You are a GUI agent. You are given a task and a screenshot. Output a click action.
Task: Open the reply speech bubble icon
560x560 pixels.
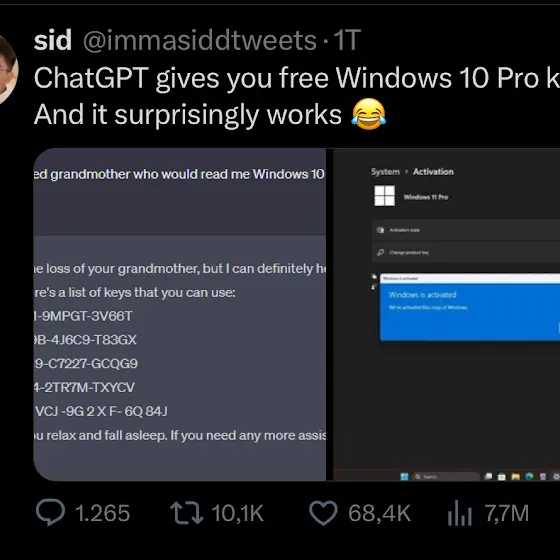pos(50,512)
